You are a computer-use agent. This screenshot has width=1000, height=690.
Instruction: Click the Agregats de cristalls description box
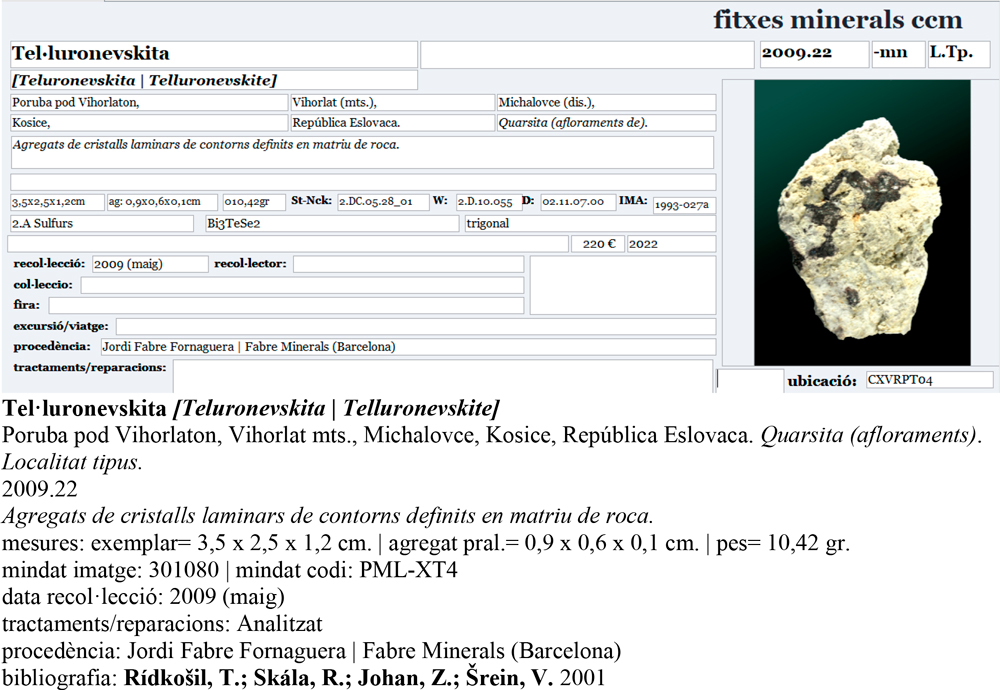362,152
